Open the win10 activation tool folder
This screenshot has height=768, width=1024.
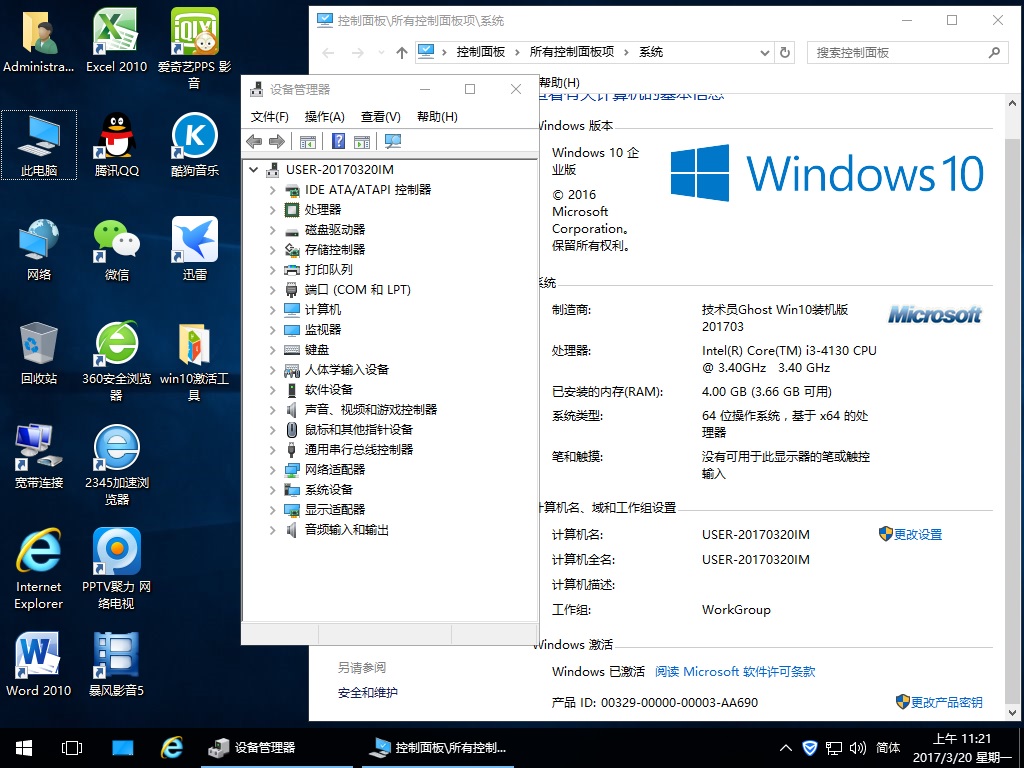(x=194, y=360)
